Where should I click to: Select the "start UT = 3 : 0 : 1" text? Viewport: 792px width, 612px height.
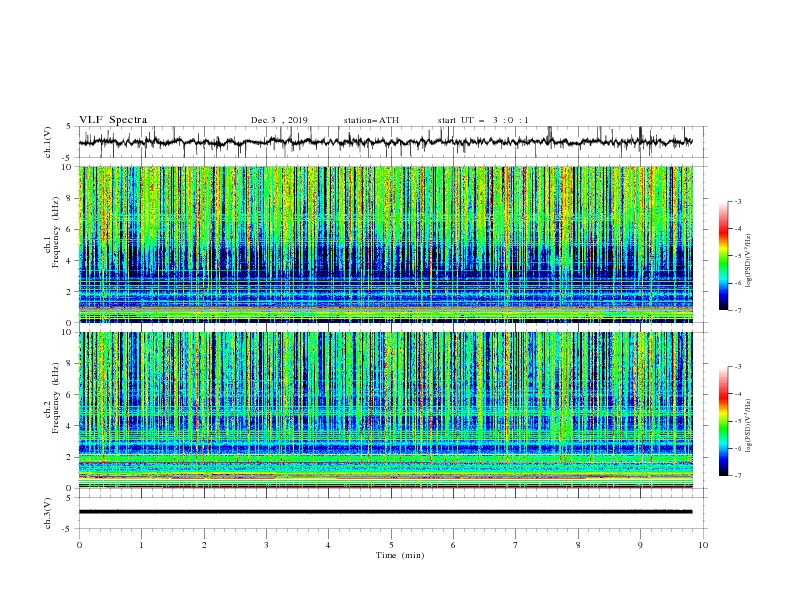(x=483, y=120)
